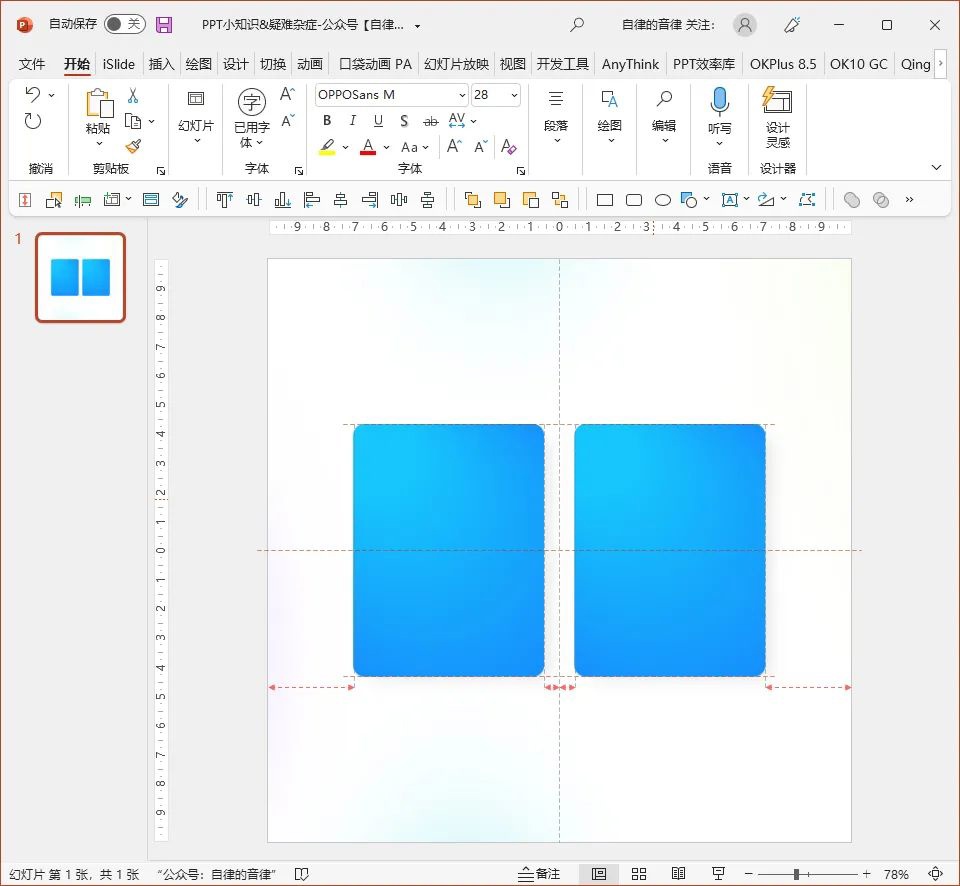Image resolution: width=960 pixels, height=886 pixels.
Task: Click the Undo arrow icon
Action: [33, 95]
